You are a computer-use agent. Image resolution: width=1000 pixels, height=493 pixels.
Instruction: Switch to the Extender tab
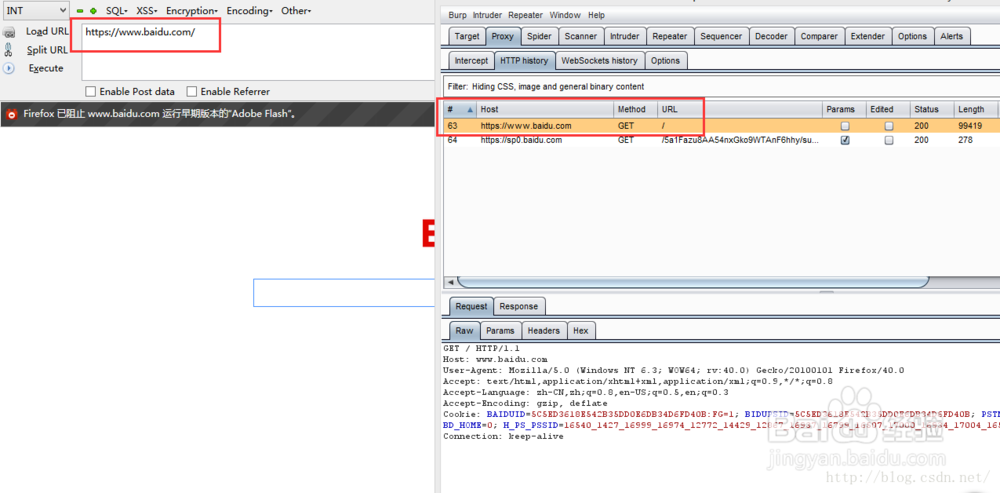[867, 36]
